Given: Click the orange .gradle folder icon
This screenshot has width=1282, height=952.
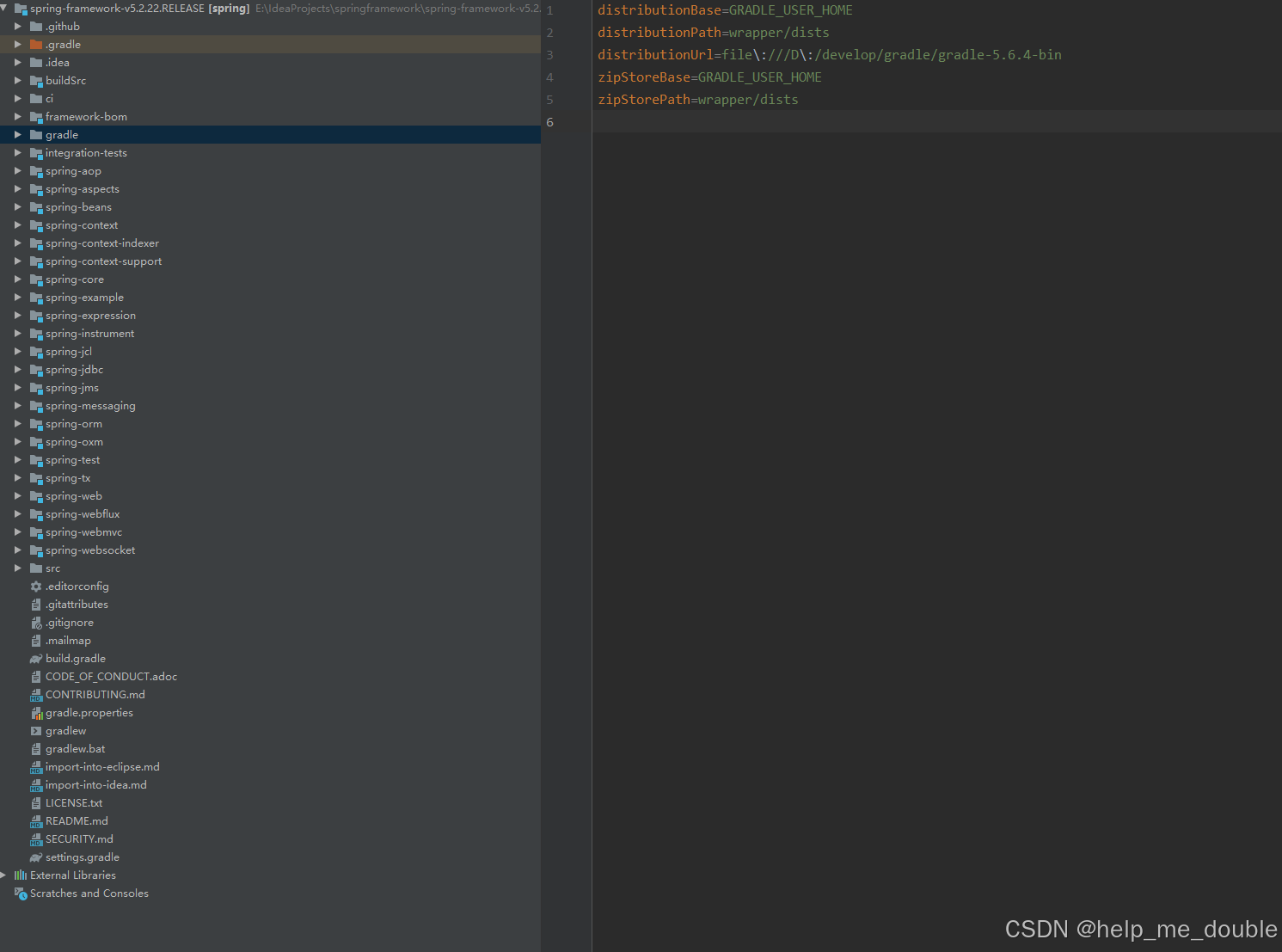Looking at the screenshot, I should coord(36,45).
